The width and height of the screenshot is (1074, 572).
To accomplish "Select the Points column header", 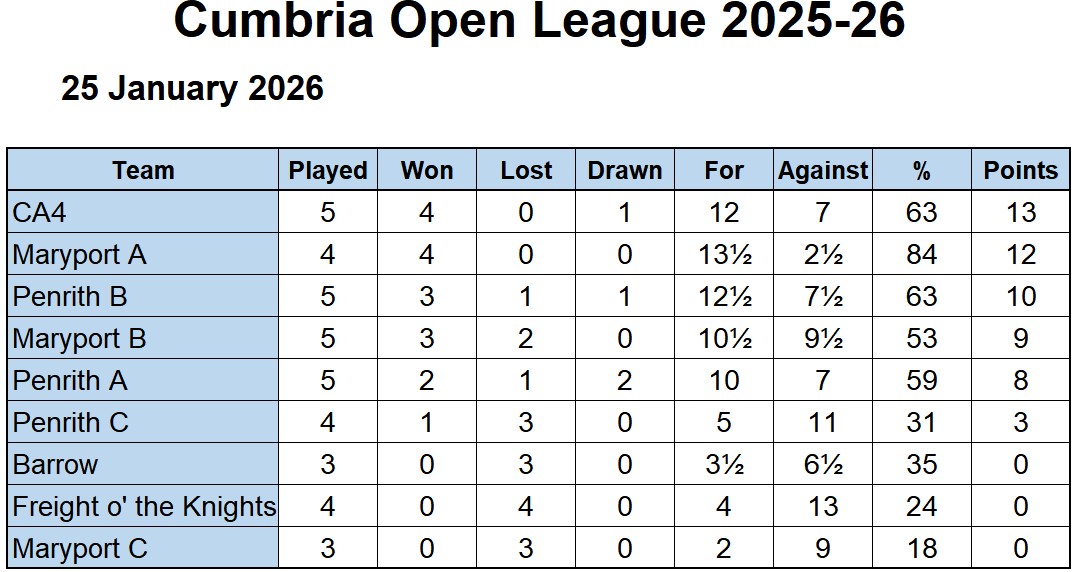I will [x=1020, y=170].
